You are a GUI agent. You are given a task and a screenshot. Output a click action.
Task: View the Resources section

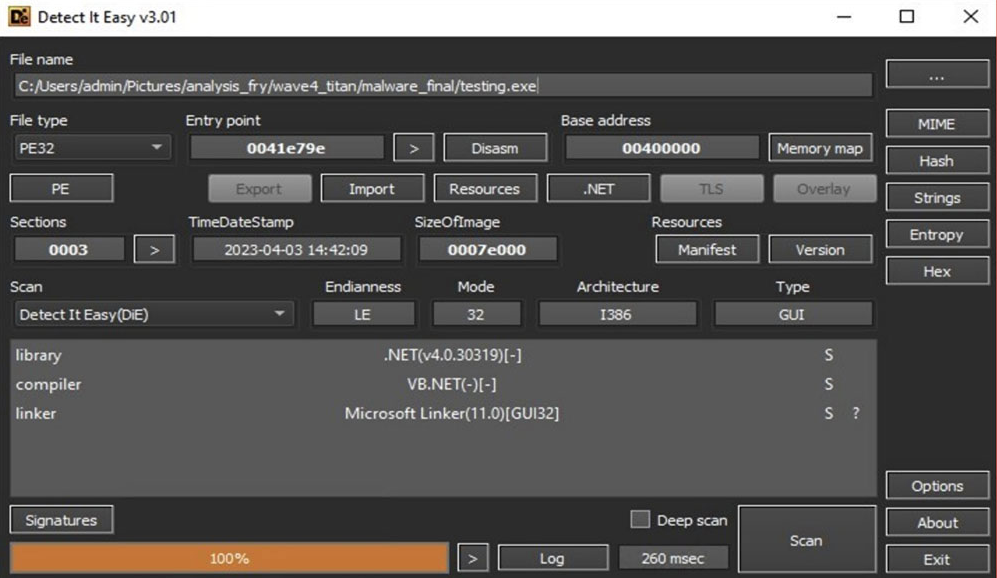(485, 188)
